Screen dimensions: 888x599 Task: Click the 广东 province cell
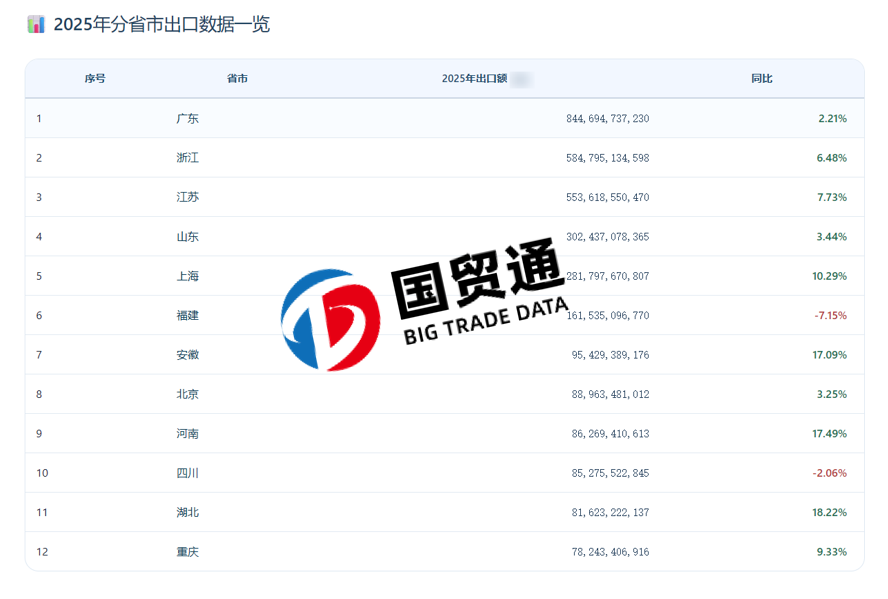point(187,119)
